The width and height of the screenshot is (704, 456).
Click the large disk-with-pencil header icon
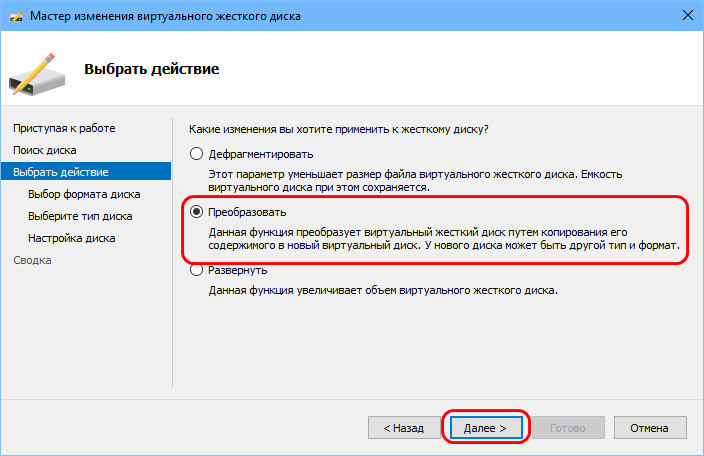[37, 74]
